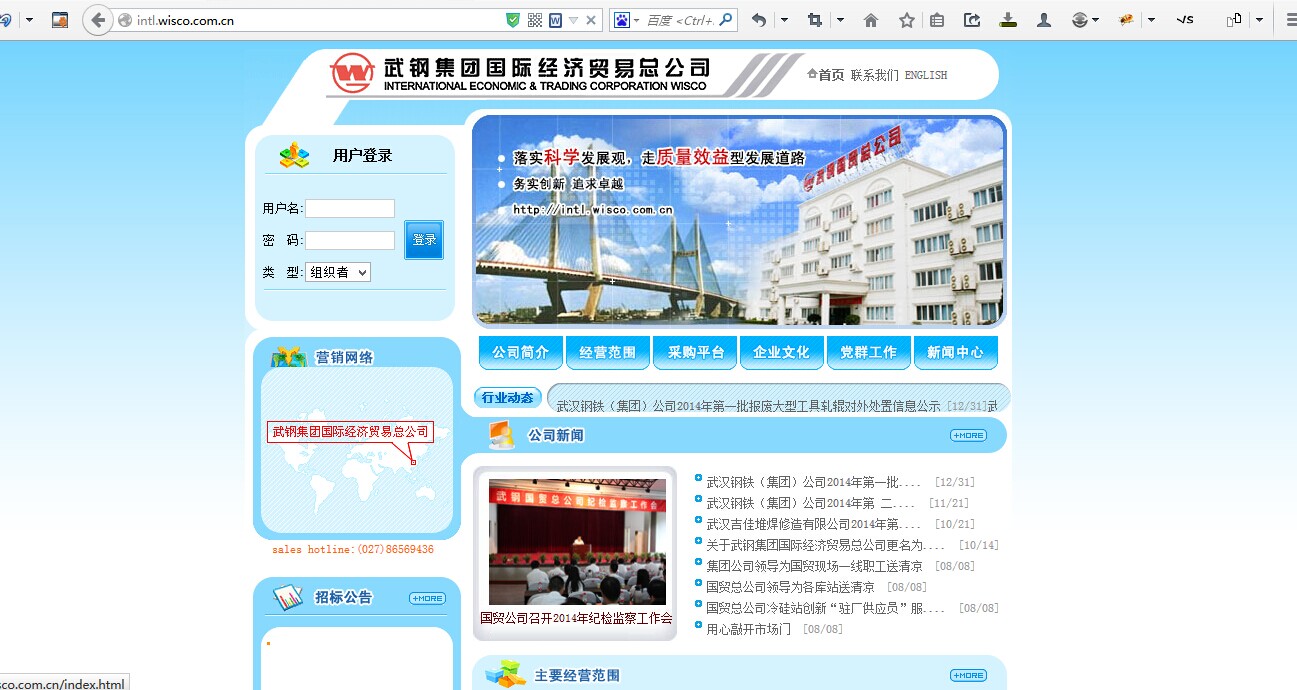
Task: Click +MORE beside 主要经营范围
Action: pyautogui.click(x=968, y=675)
